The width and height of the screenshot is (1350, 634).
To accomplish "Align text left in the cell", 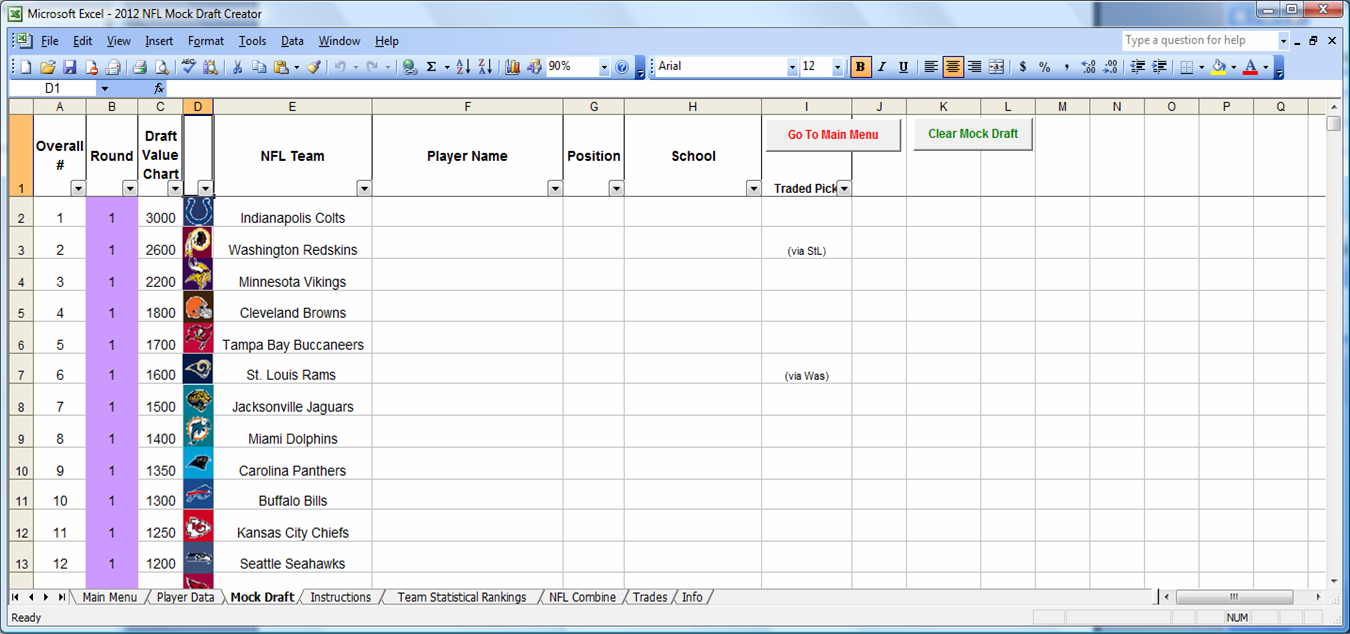I will pos(931,67).
